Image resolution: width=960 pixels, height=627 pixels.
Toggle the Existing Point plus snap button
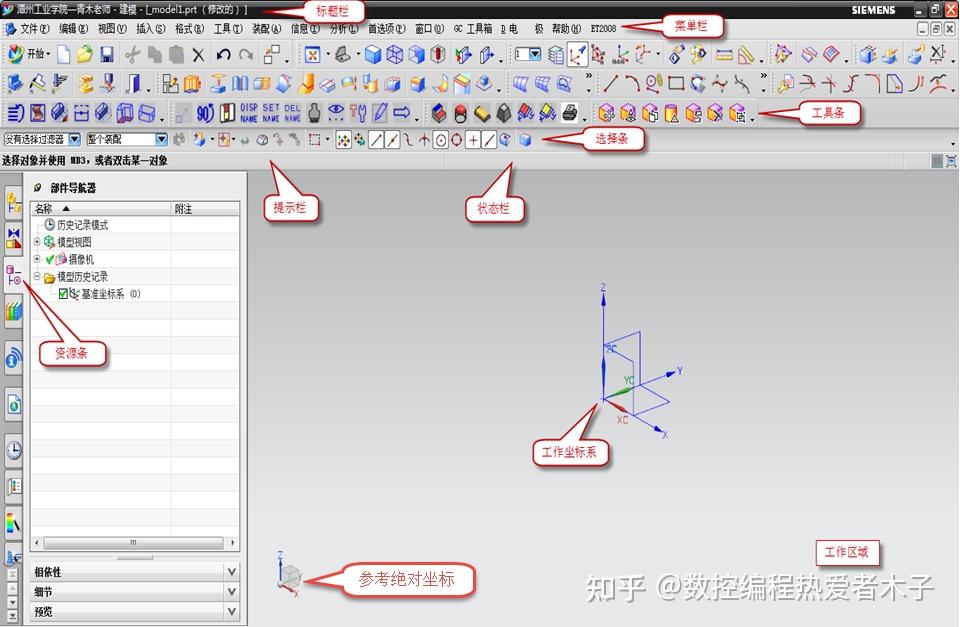tap(473, 140)
